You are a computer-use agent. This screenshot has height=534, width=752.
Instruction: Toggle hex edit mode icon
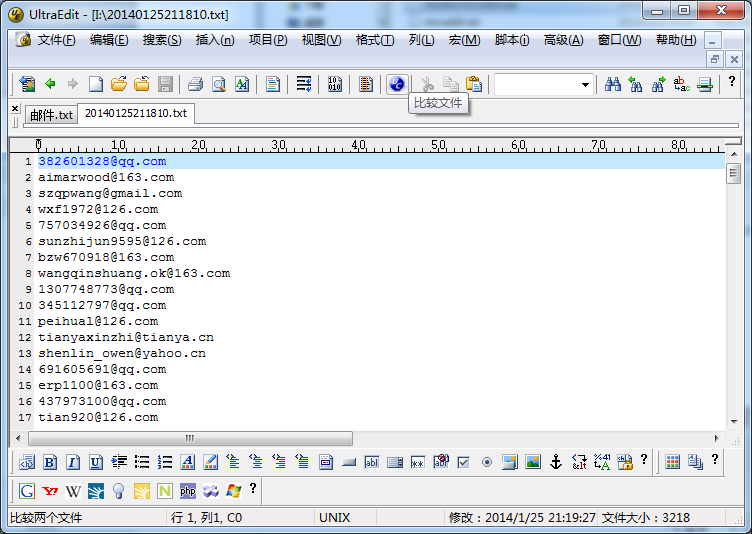(x=335, y=84)
